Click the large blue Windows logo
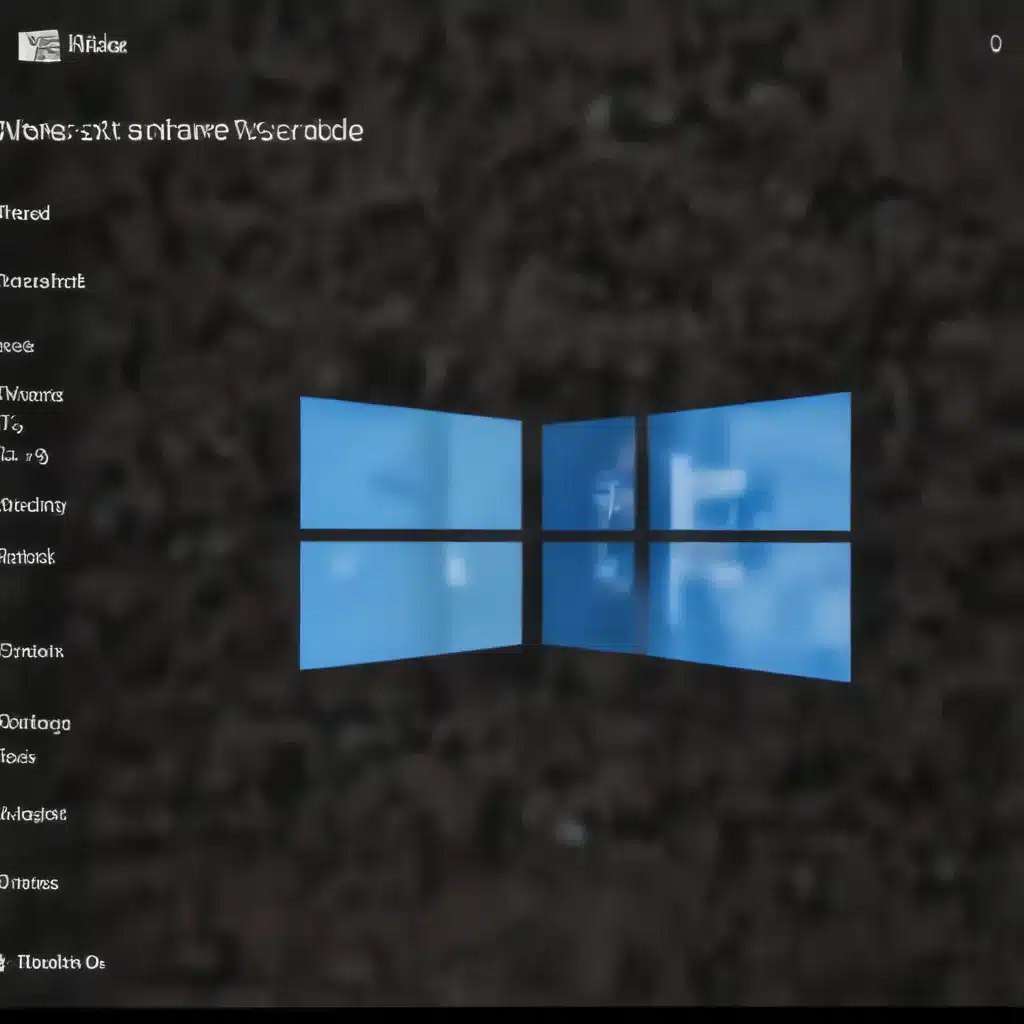This screenshot has width=1024, height=1024. pos(575,536)
